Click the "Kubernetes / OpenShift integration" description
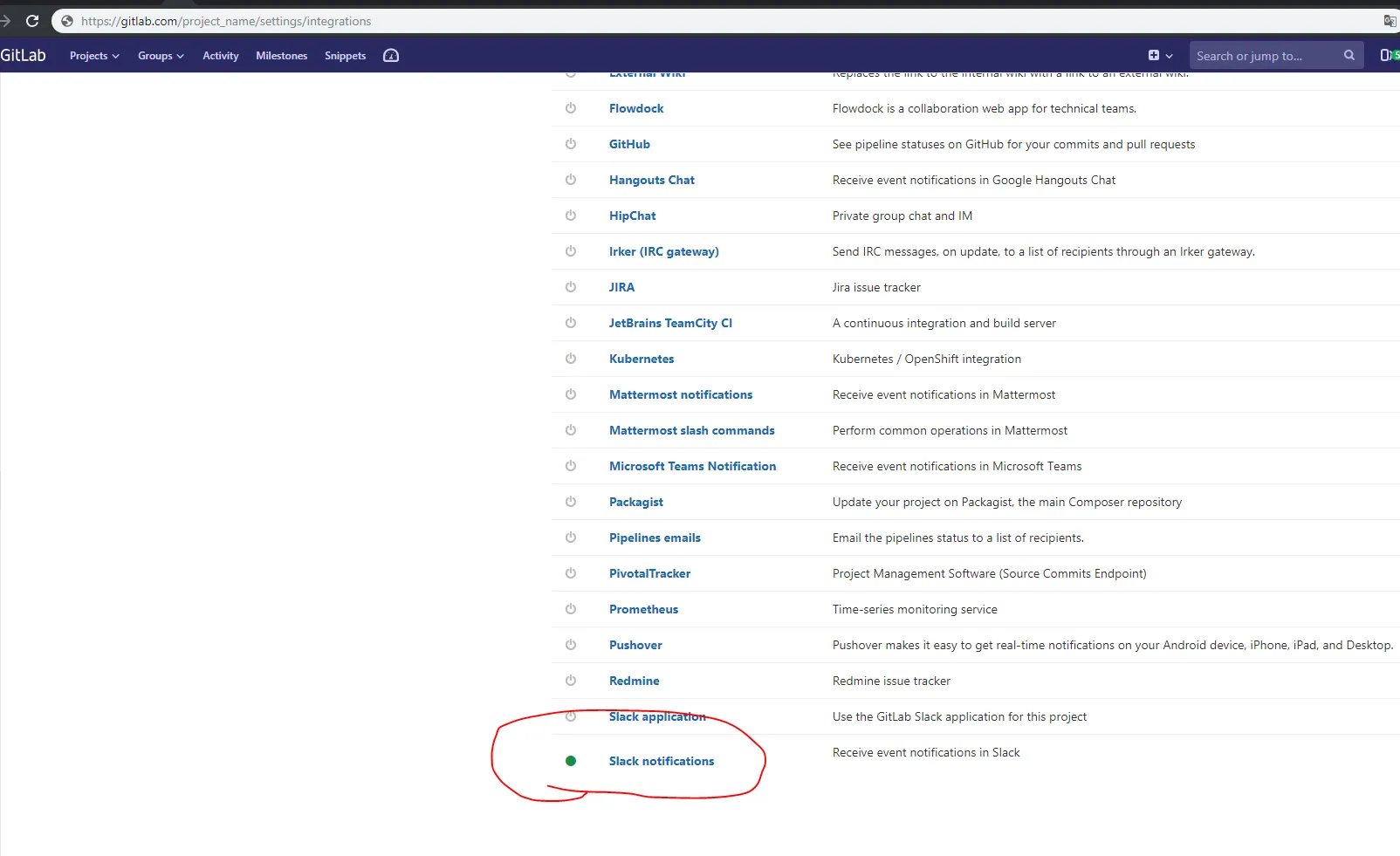Screen dimensions: 1400x856 click(927, 359)
